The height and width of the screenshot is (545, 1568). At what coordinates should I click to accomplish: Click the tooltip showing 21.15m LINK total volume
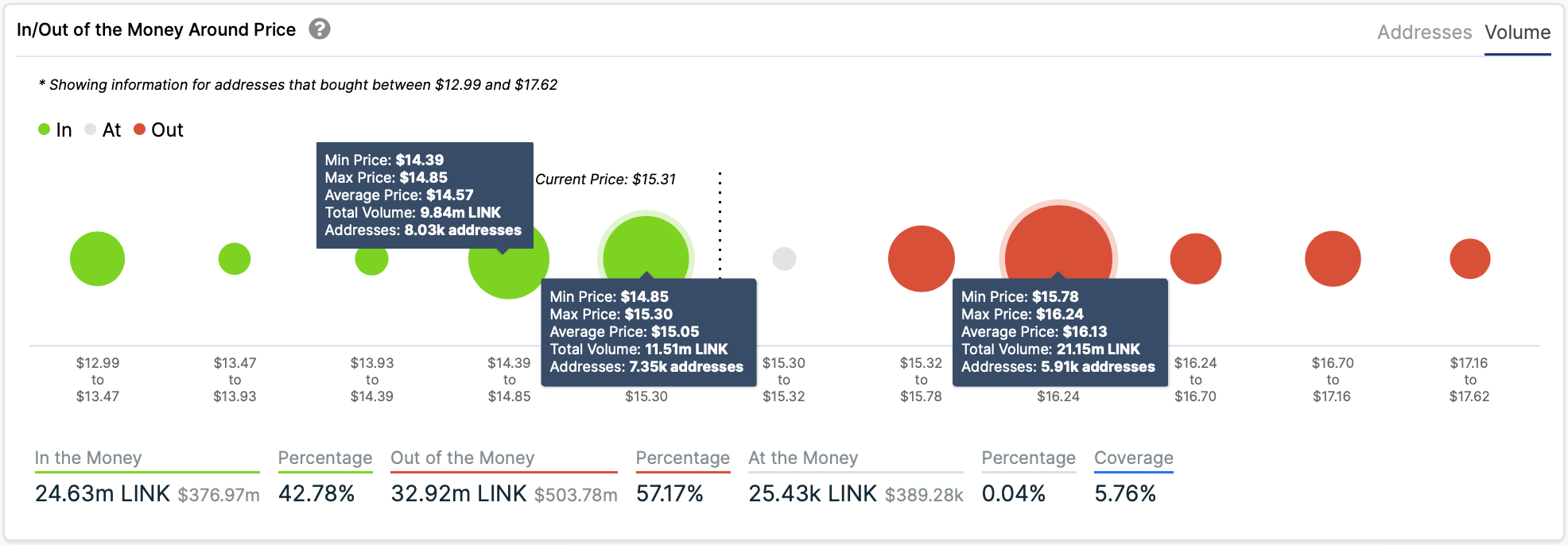click(x=1060, y=331)
